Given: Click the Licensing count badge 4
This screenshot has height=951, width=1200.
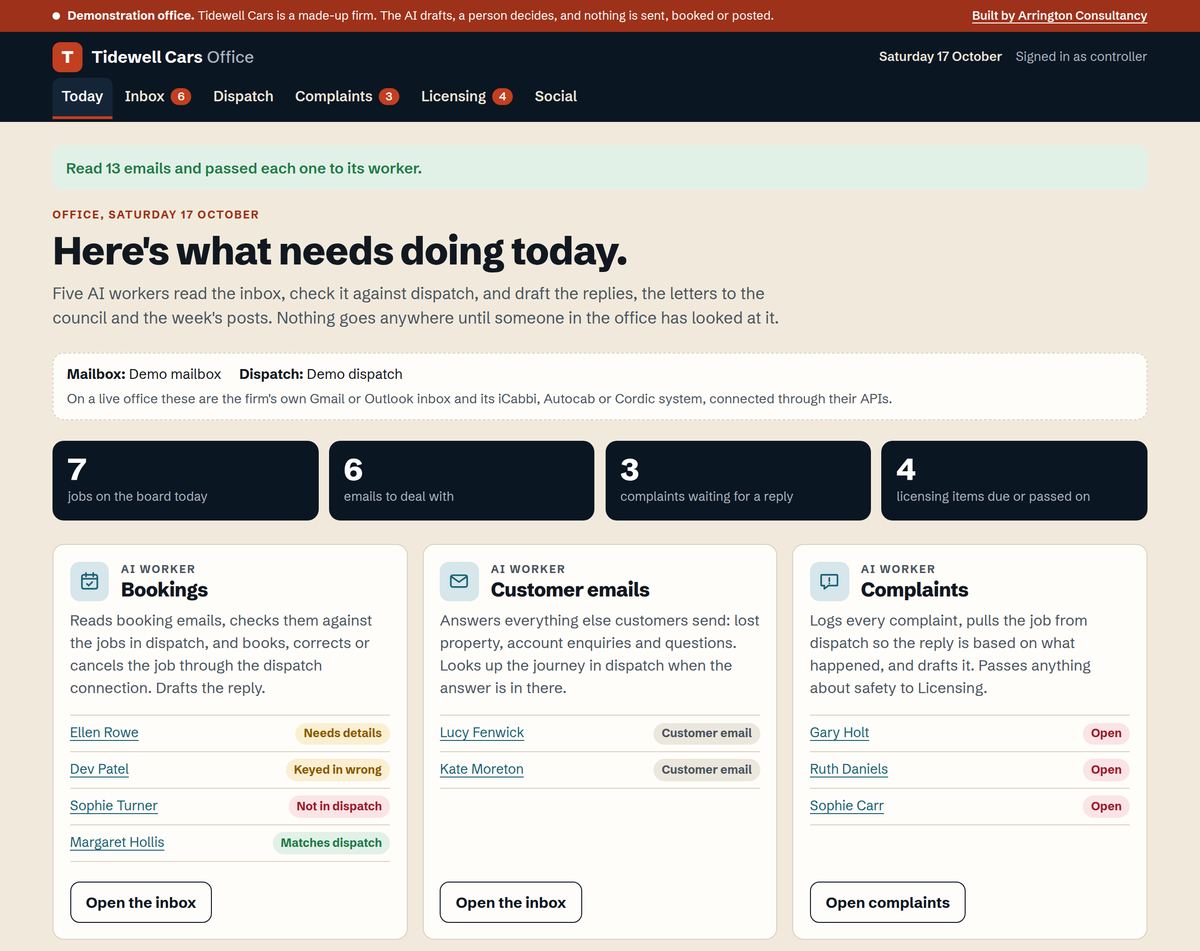Looking at the screenshot, I should click(x=503, y=97).
